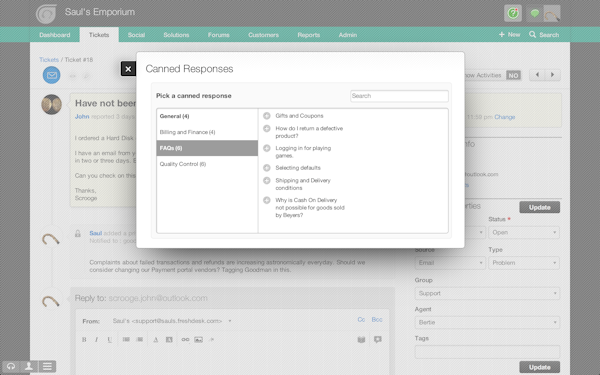Toggle underline formatting in reply editor
Image resolution: width=600 pixels, height=375 pixels.
pyautogui.click(x=109, y=339)
